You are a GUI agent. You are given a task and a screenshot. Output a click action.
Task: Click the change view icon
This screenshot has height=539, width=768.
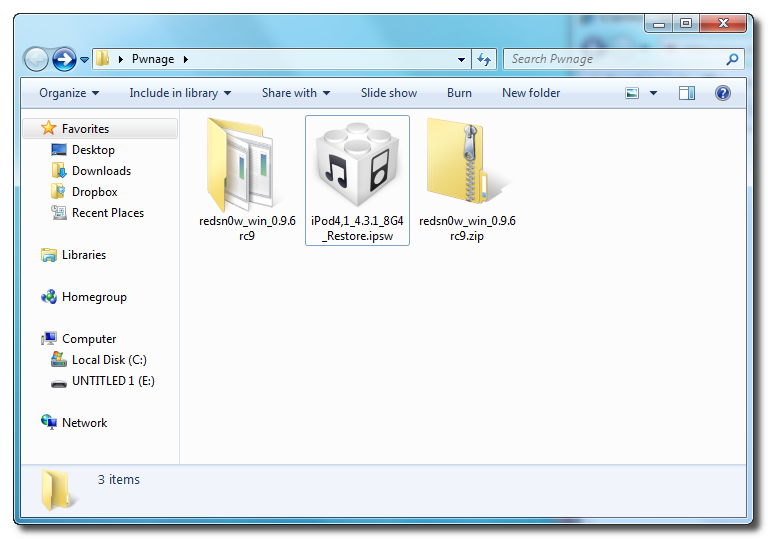[x=632, y=93]
